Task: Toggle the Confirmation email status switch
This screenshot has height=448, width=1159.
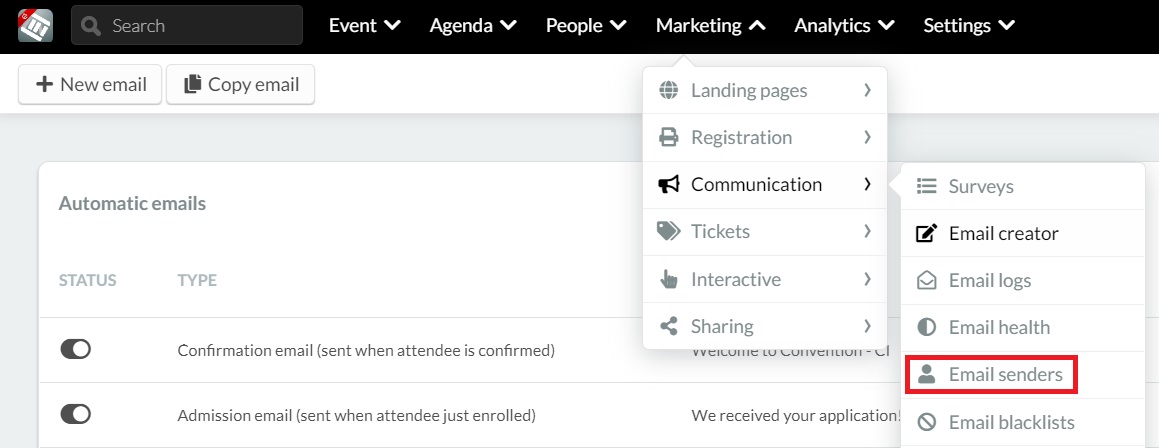Action: point(75,349)
